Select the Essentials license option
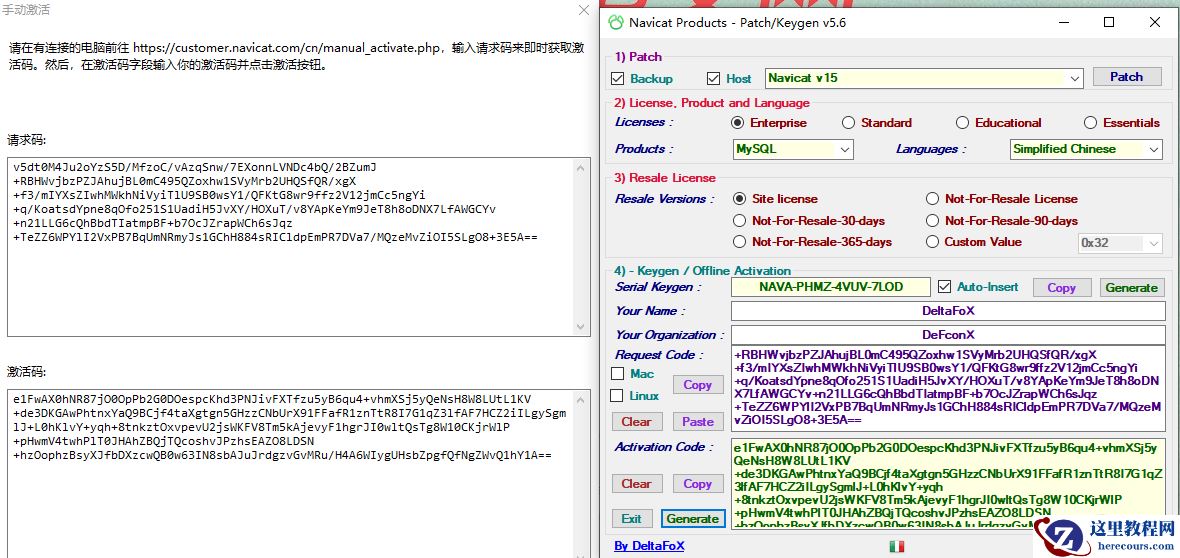The width and height of the screenshot is (1180, 558). tap(1090, 123)
